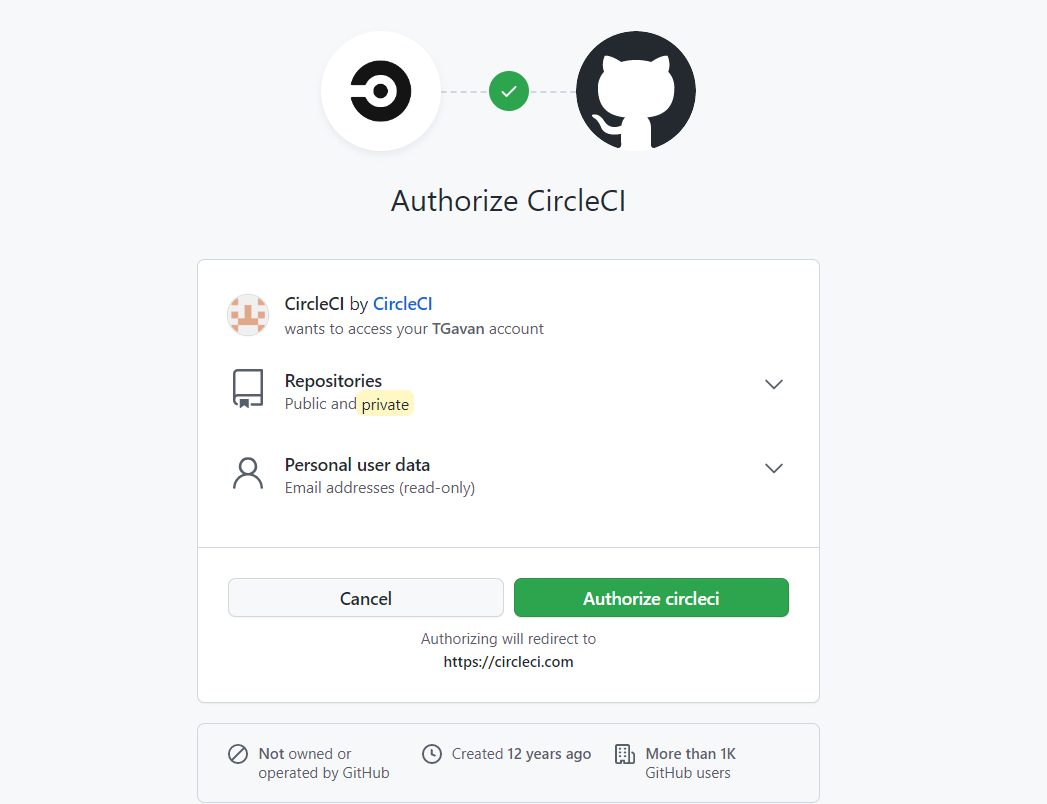The image size is (1047, 804).
Task: Click the green Authorize circleci button
Action: (651, 598)
